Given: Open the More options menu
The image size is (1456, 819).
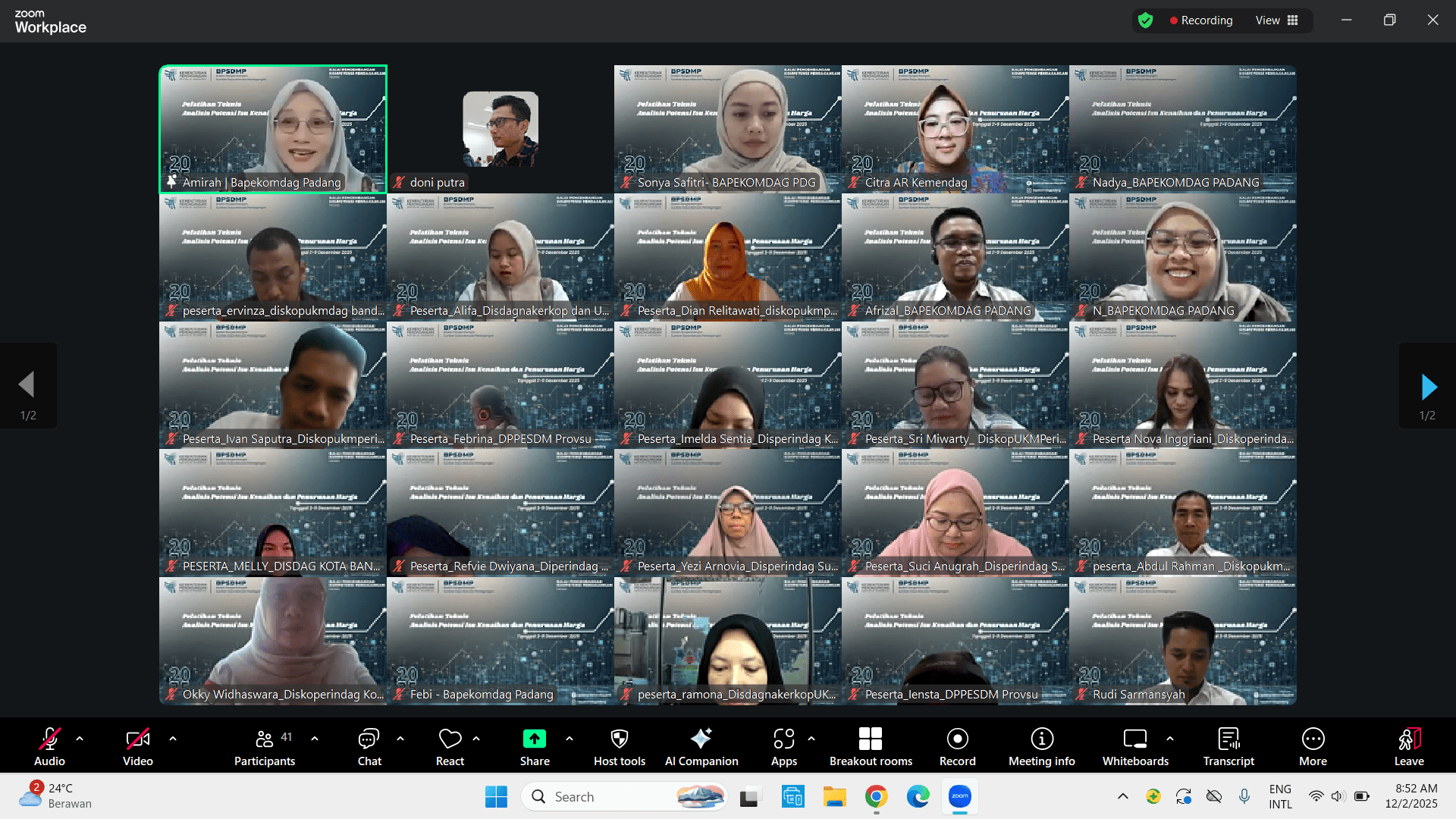Looking at the screenshot, I should click(1313, 747).
